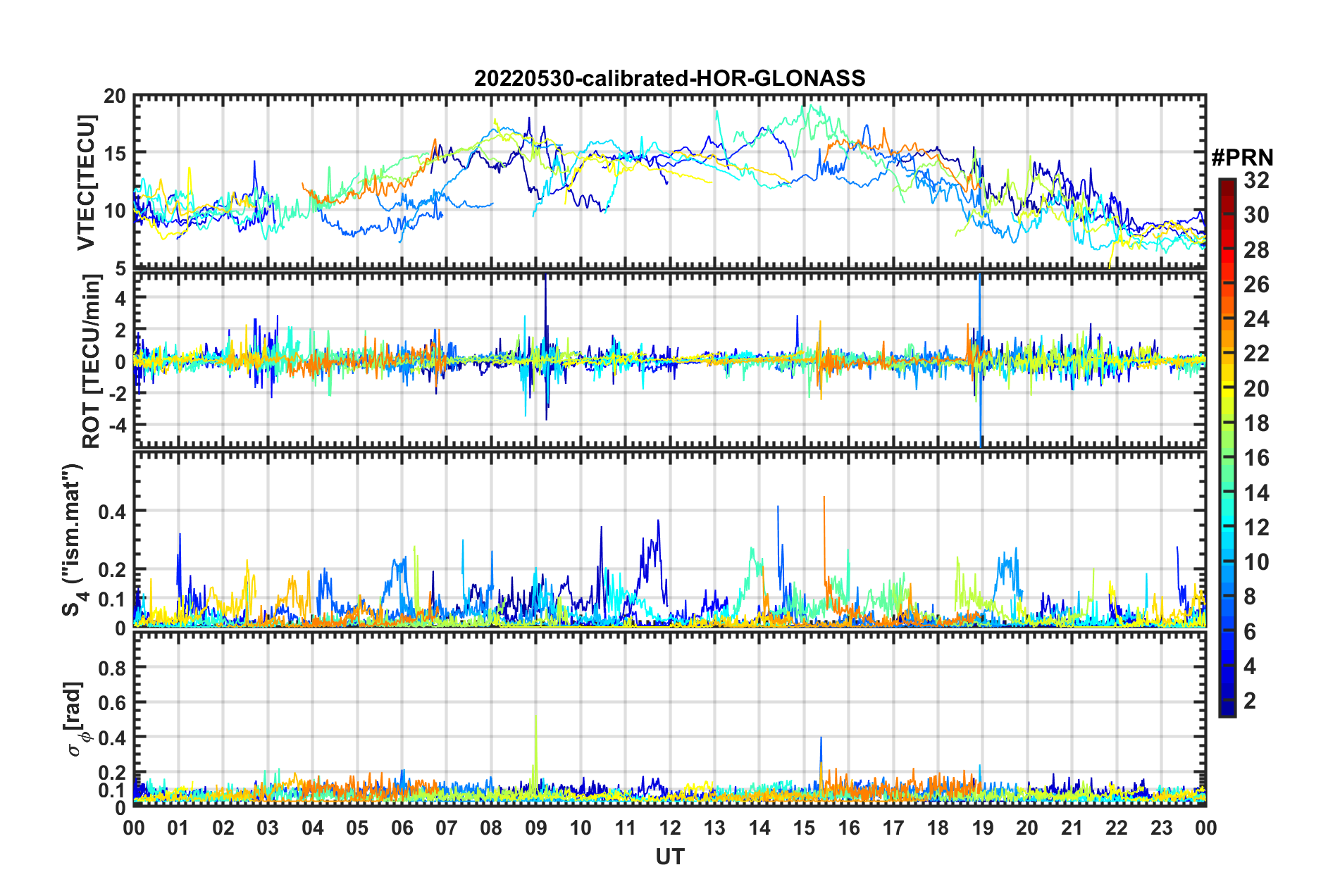Viewport: 1340px width, 896px height.
Task: Click the large ROT spike near 19 UT
Action: (x=980, y=359)
